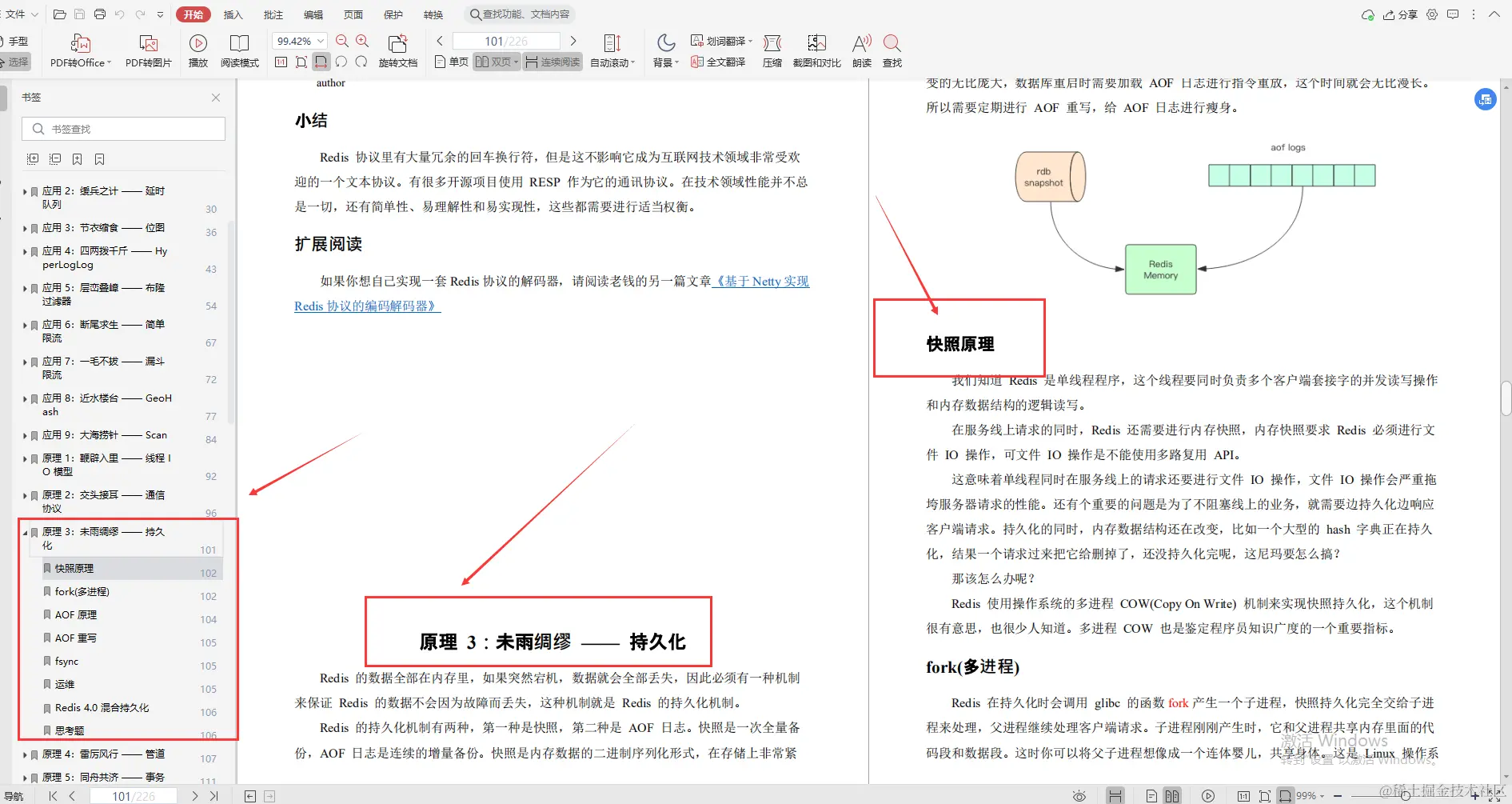The image size is (1512, 804).
Task: Start 播放 slideshow playback
Action: pyautogui.click(x=197, y=50)
